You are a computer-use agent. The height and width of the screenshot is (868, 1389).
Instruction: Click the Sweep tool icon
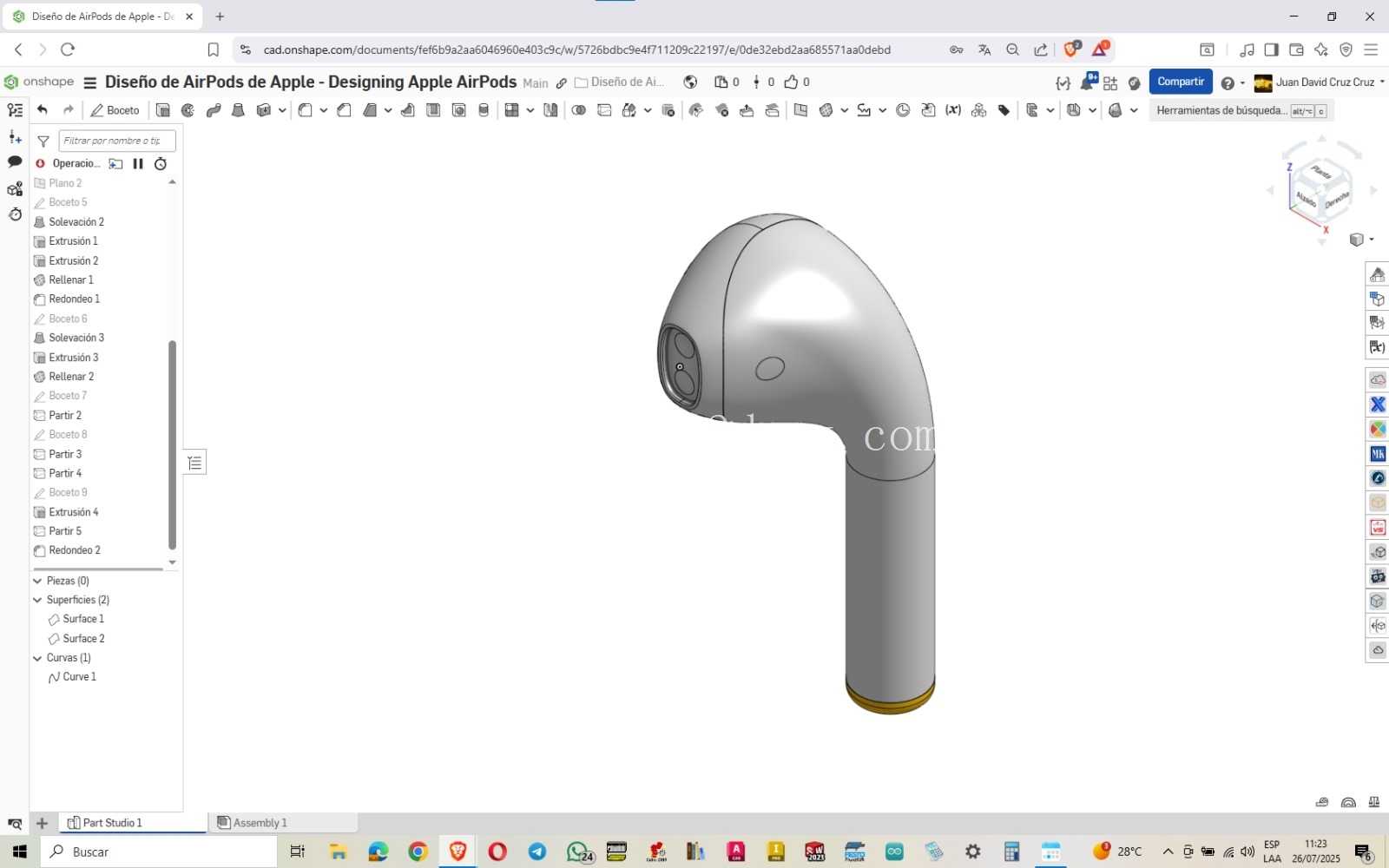(x=214, y=110)
